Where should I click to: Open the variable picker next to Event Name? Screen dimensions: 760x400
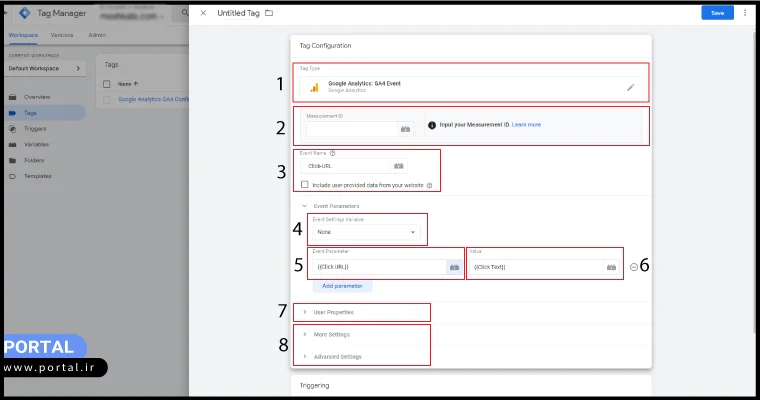point(399,166)
